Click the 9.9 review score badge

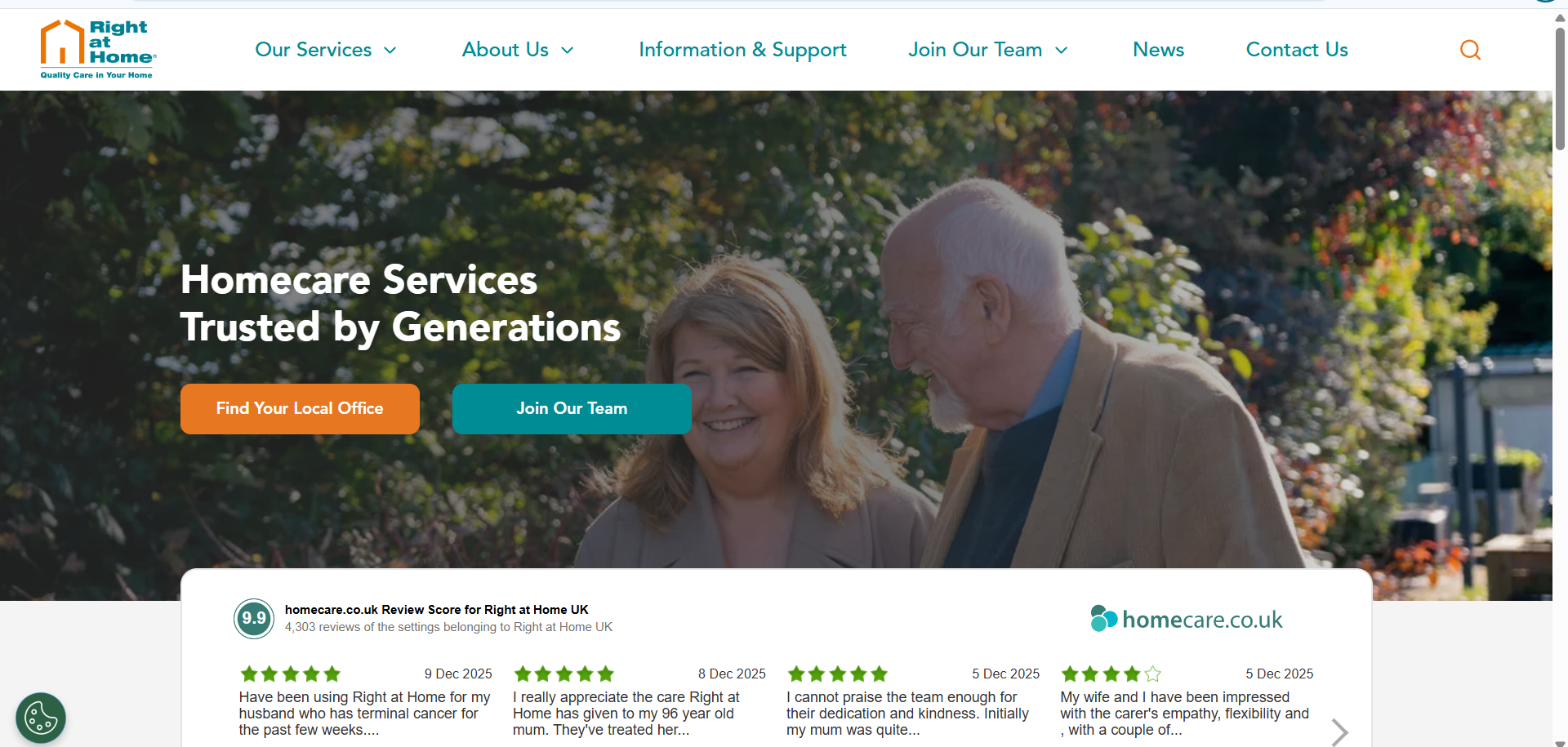[254, 618]
